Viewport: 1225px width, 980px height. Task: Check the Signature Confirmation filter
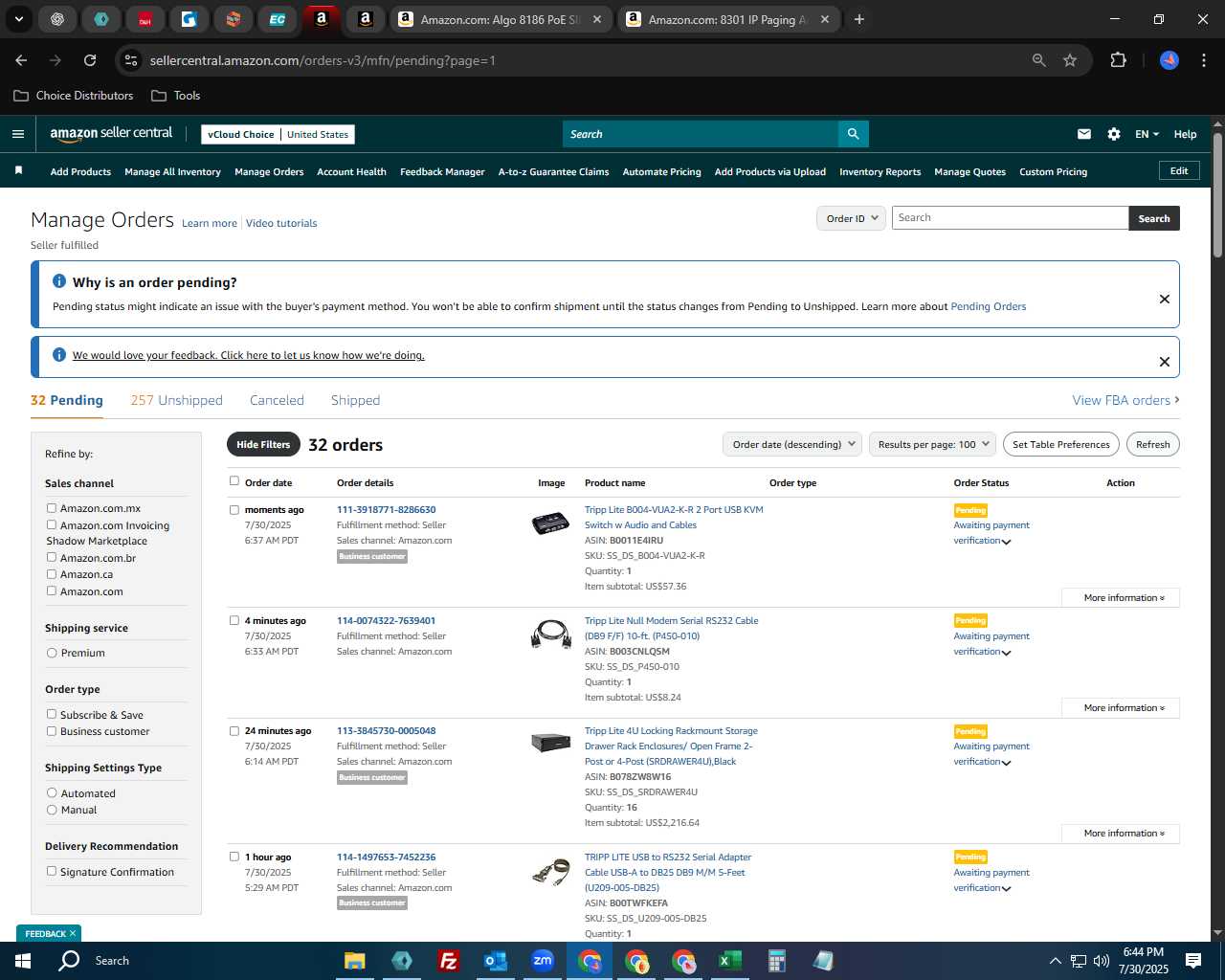click(52, 871)
